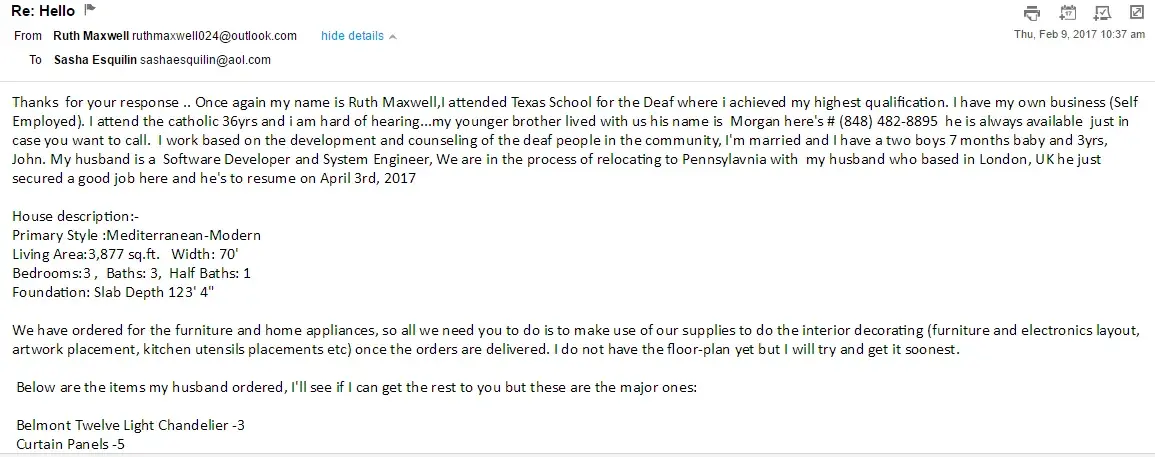Click the hide details link
This screenshot has width=1155, height=457.
[x=352, y=36]
